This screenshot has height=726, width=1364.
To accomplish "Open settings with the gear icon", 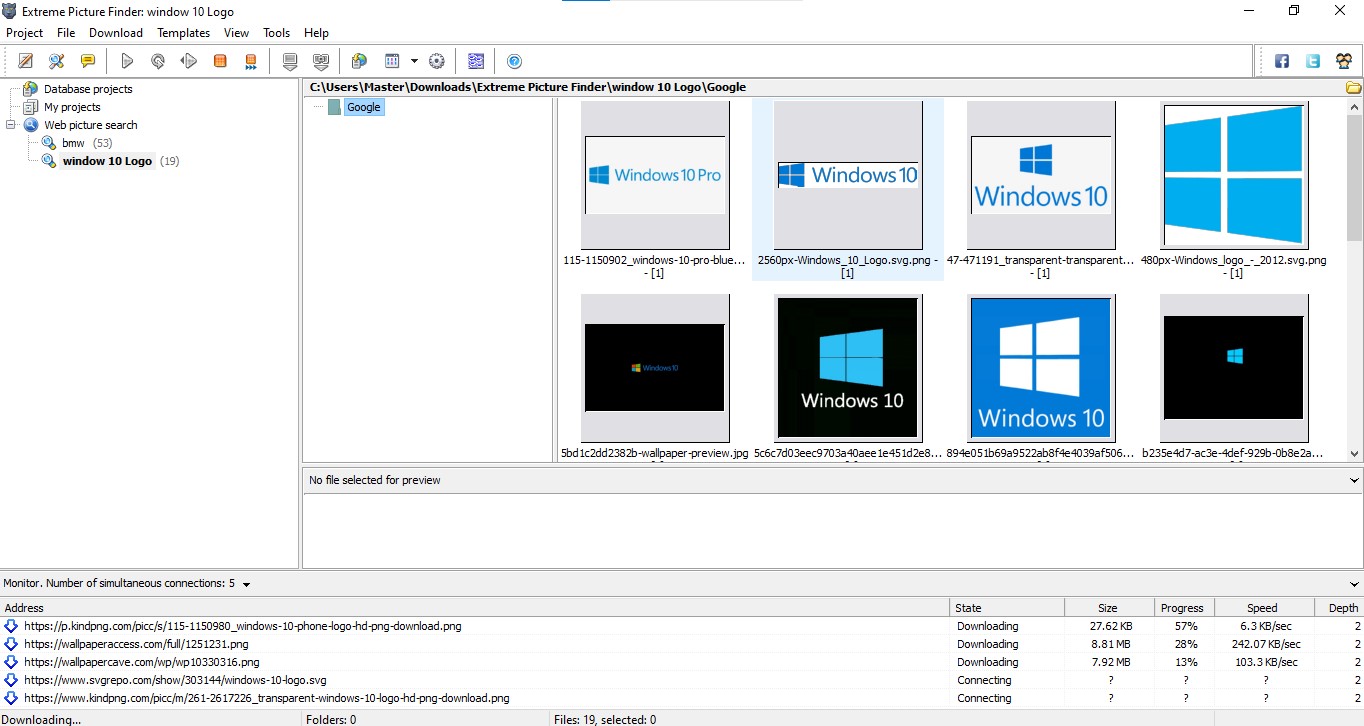I will [437, 61].
